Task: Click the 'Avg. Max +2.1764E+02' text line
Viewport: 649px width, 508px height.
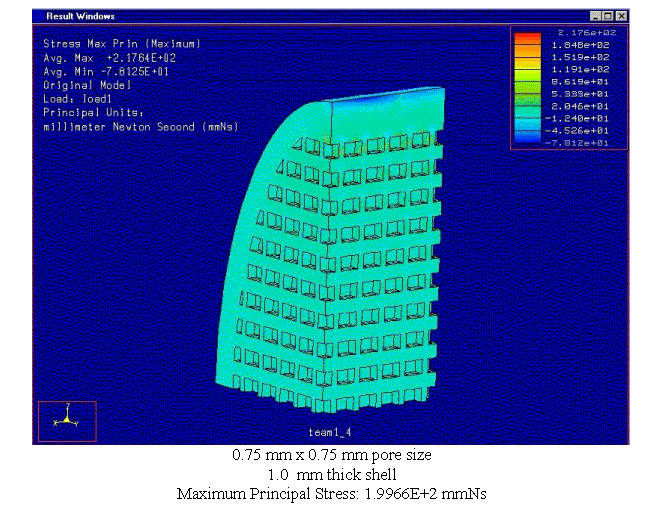Action: 108,58
